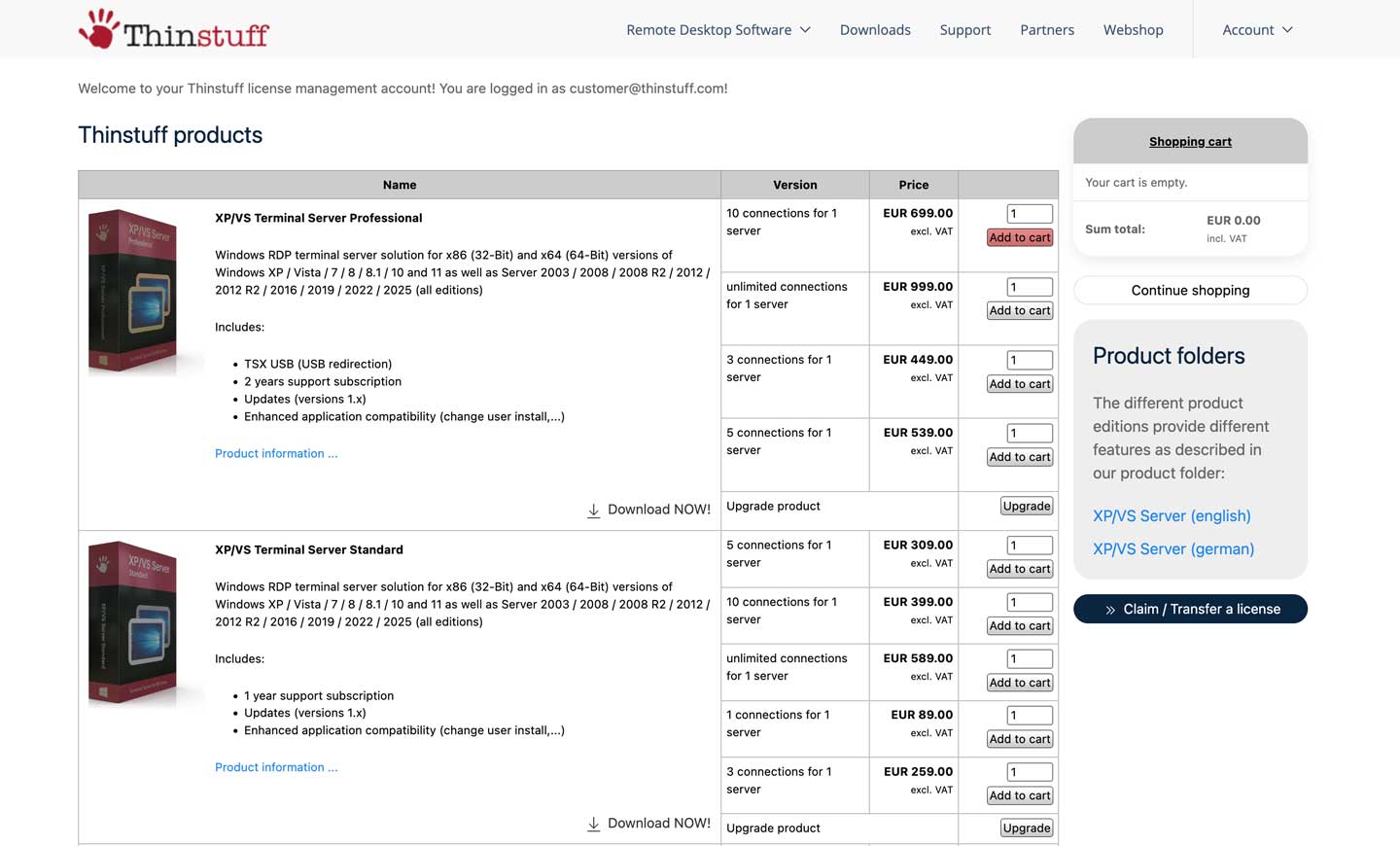Click quantity field for EUR 259.00 row
Viewport: 1400px width, 846px height.
click(x=1030, y=772)
